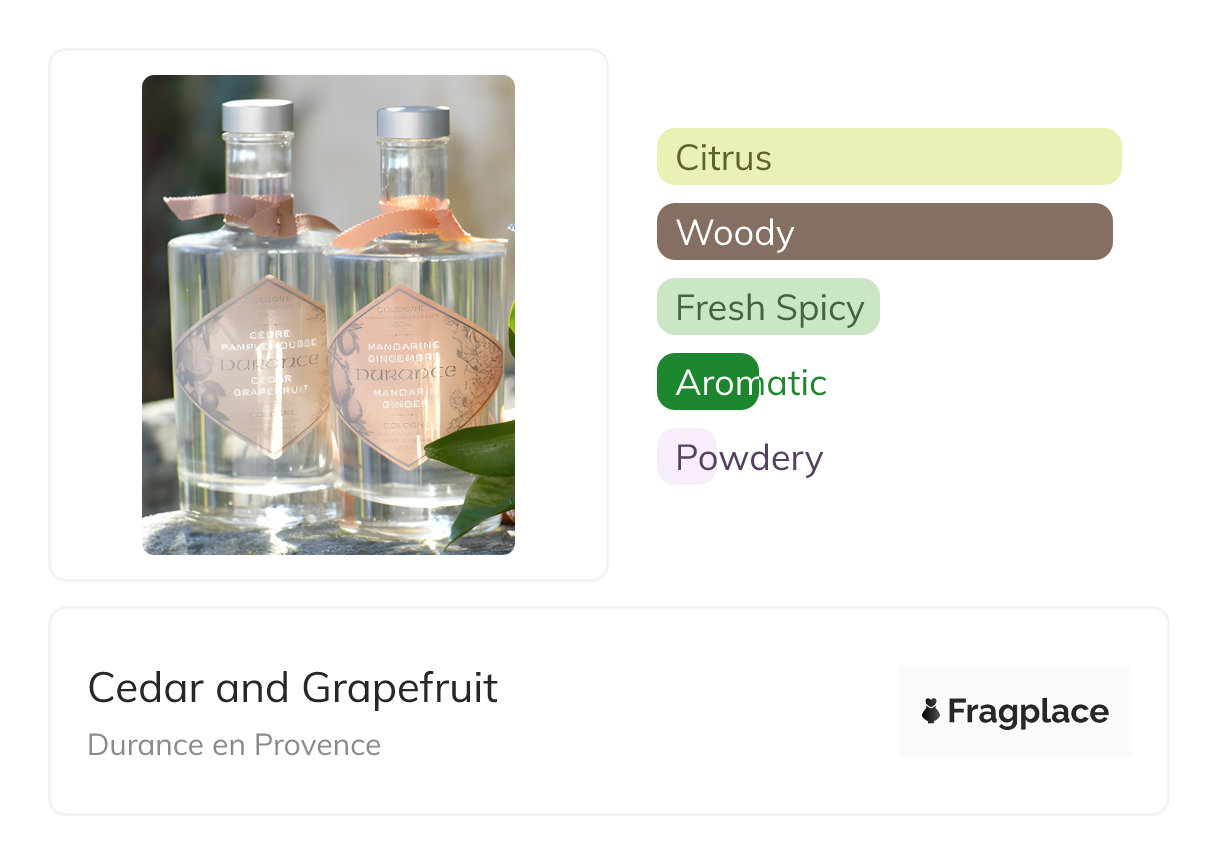Click the Fresh Spicy accord tag
Image resolution: width=1218 pixels, height=864 pixels.
coord(768,307)
